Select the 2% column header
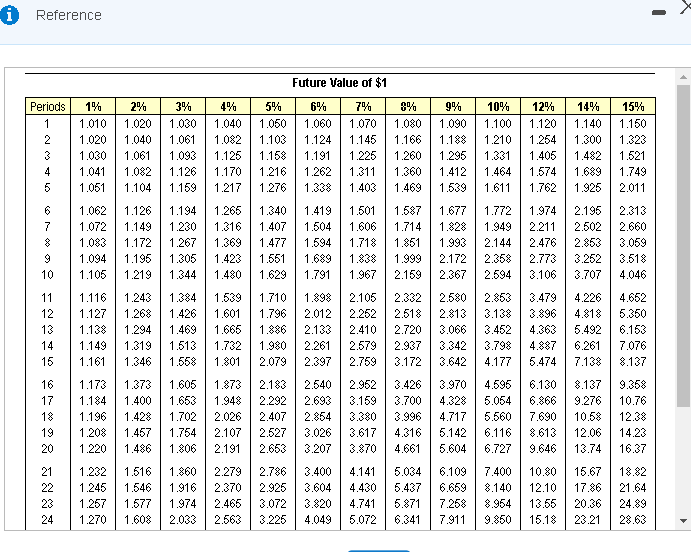Viewport: 691px width, 552px height. tap(138, 107)
